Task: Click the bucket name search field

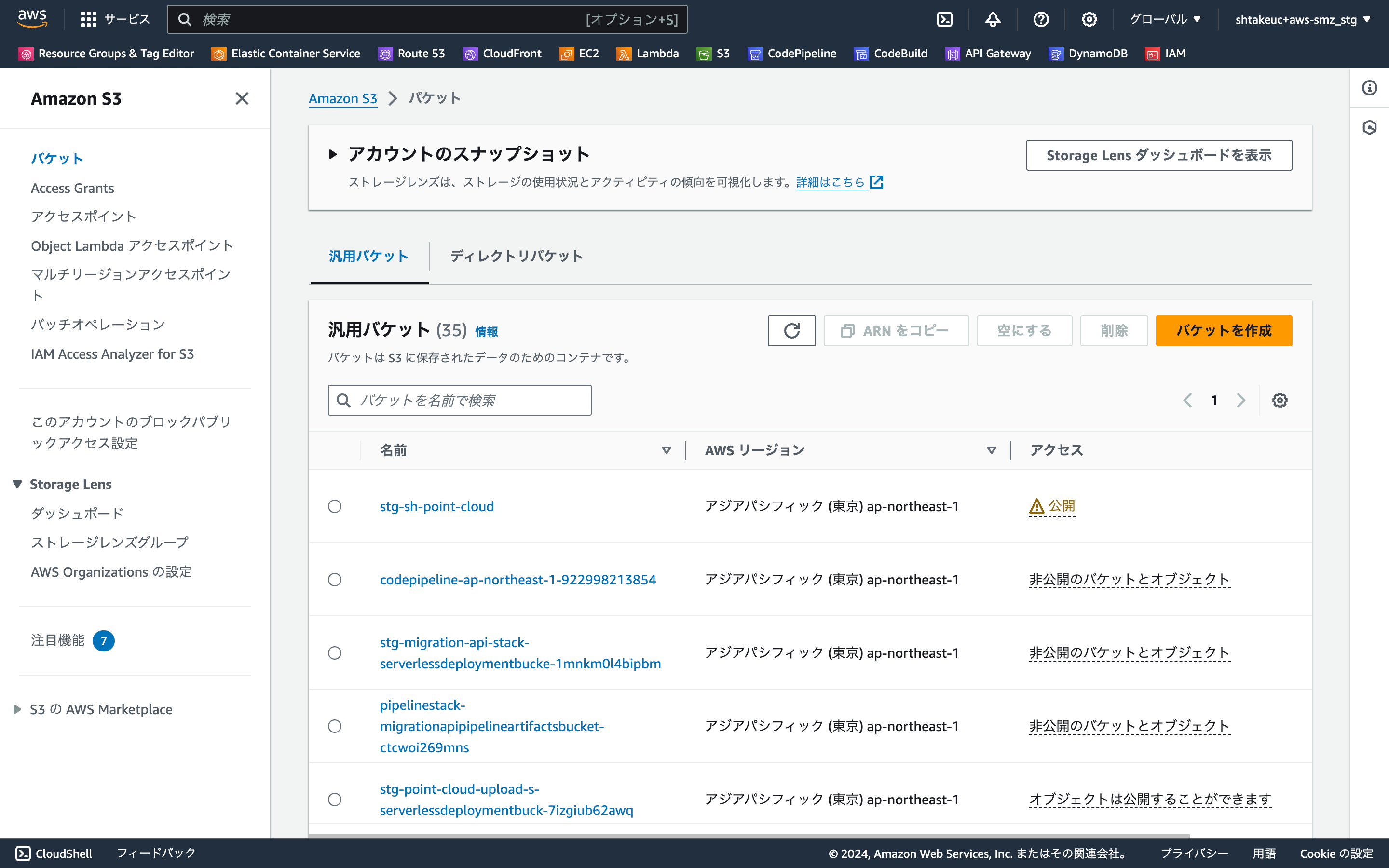Action: 459,400
